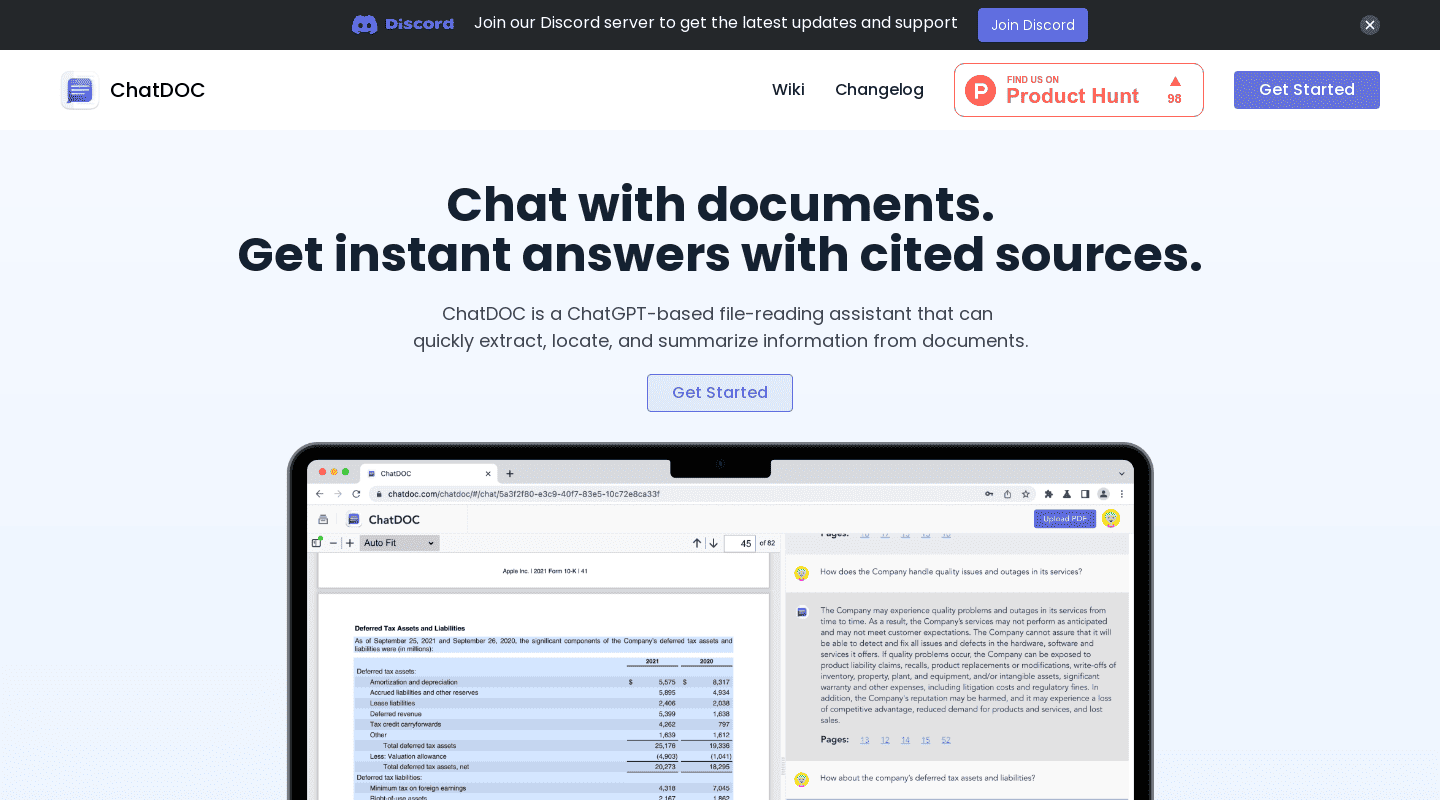The height and width of the screenshot is (800, 1440).
Task: Click the Join Discord button
Action: [x=1033, y=25]
